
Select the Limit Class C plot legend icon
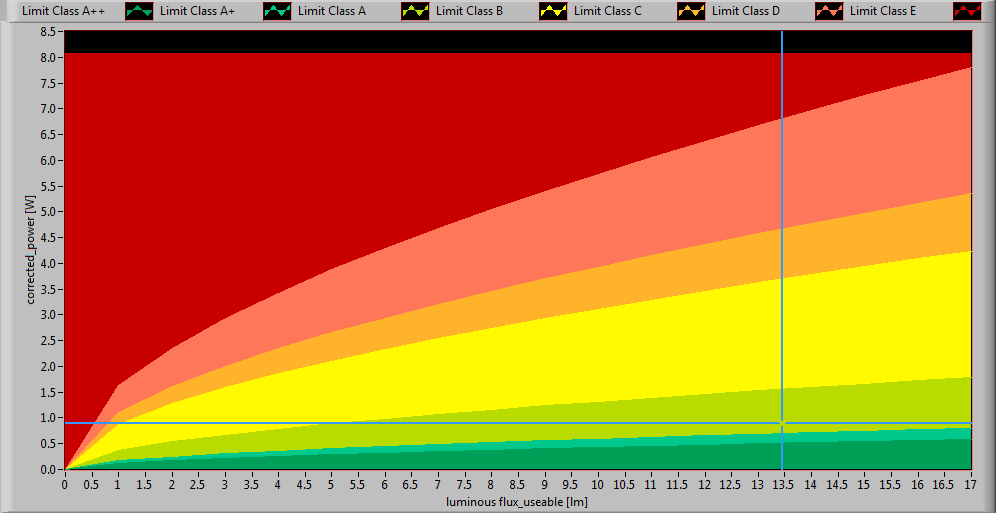click(692, 11)
